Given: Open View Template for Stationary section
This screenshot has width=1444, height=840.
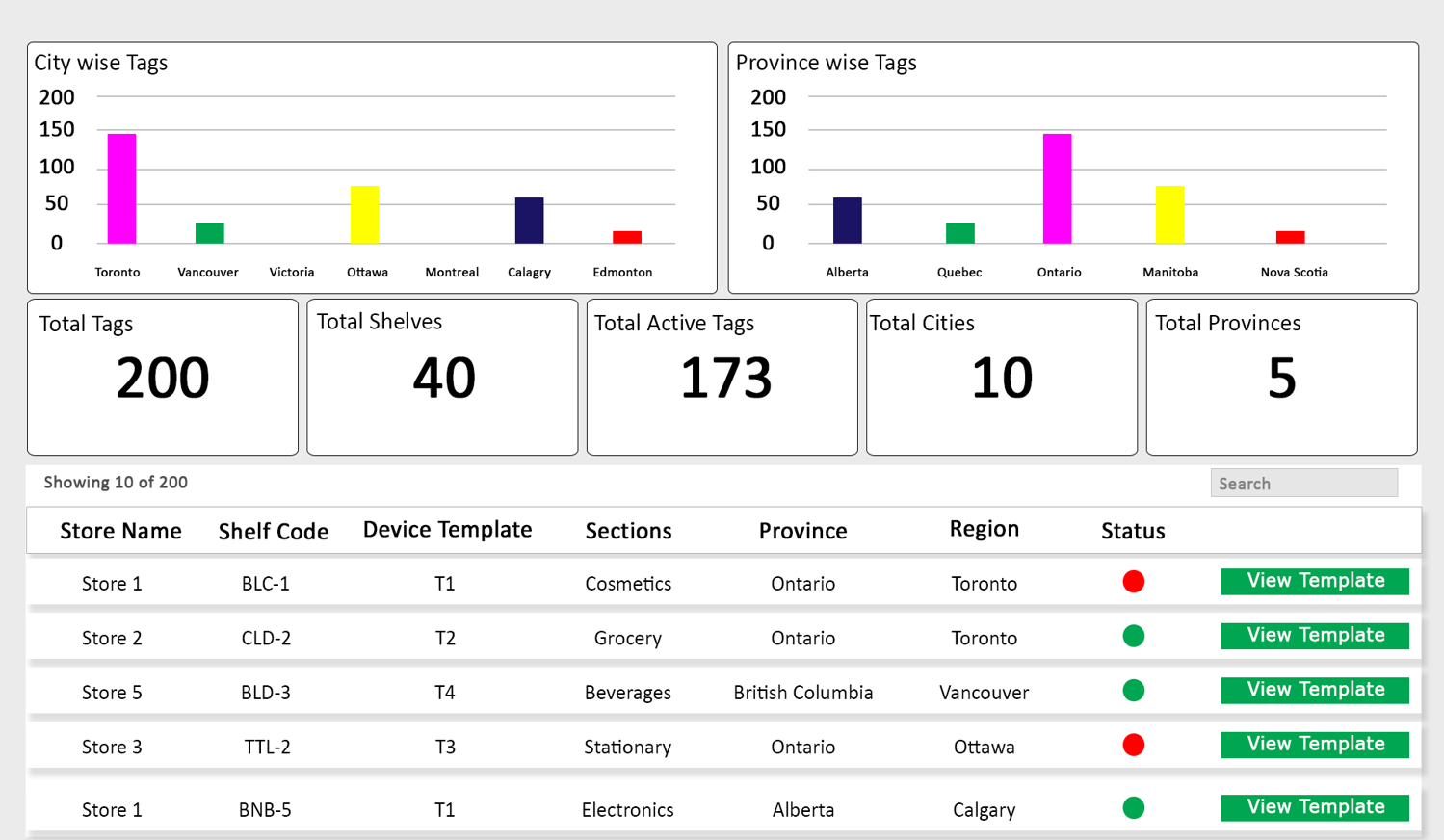Looking at the screenshot, I should [1315, 745].
